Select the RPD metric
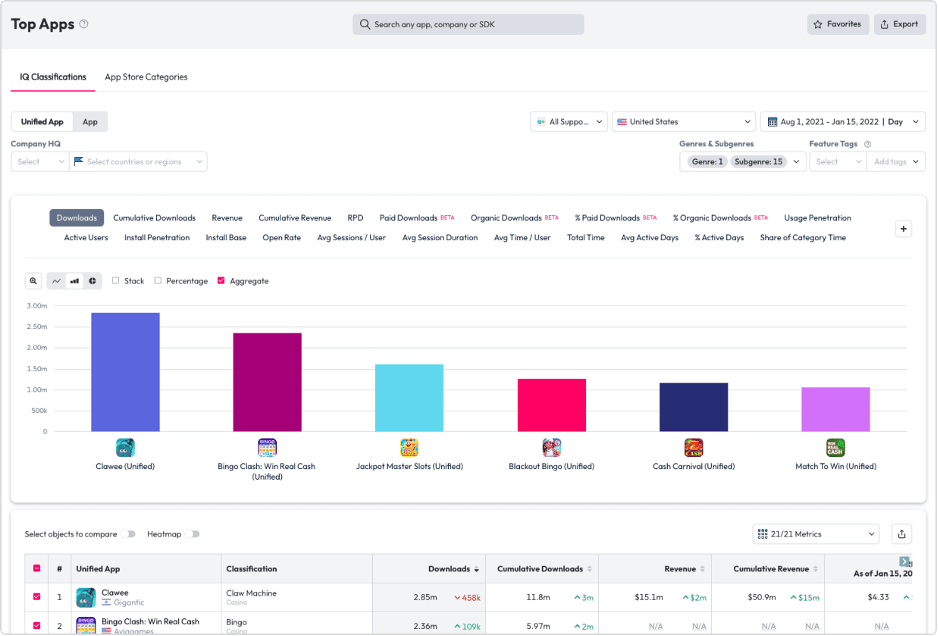 tap(355, 218)
